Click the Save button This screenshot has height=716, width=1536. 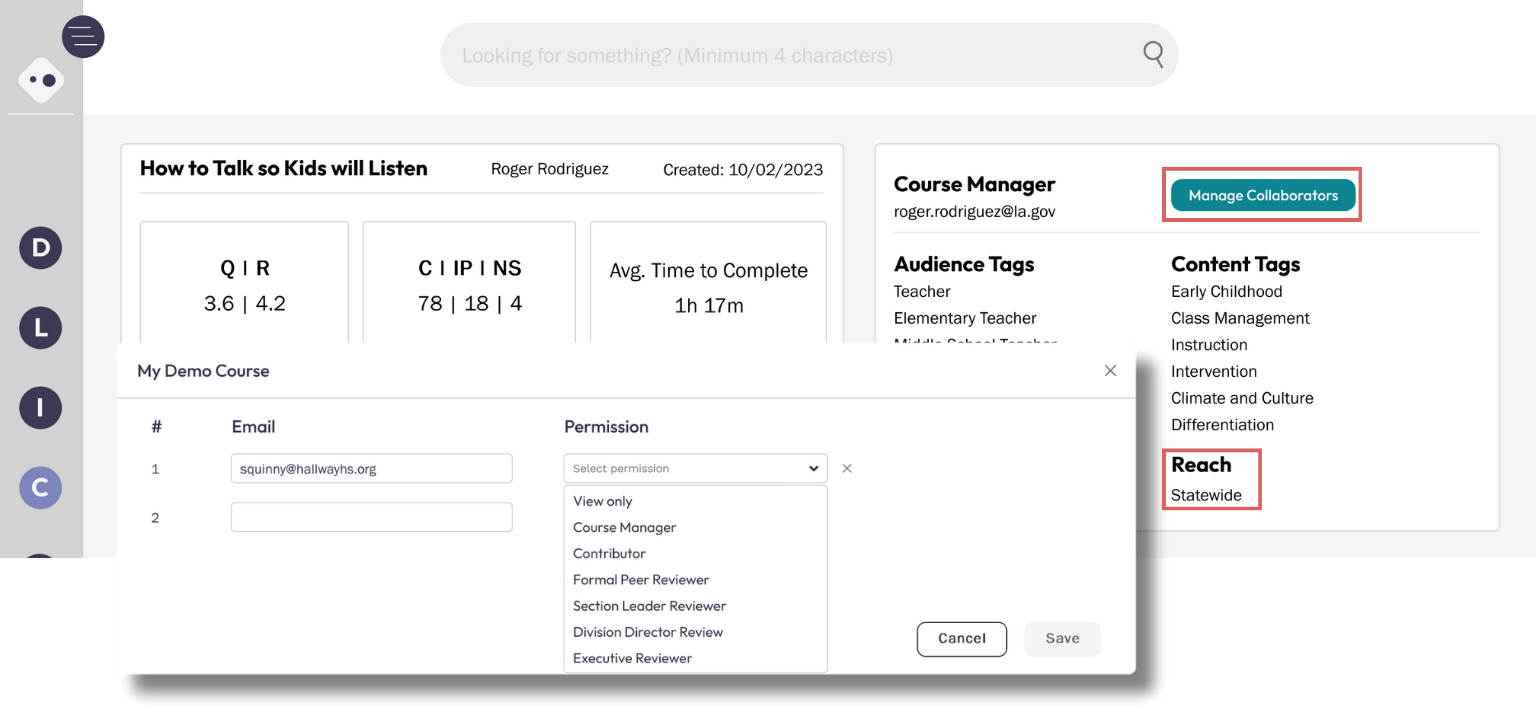point(1062,638)
